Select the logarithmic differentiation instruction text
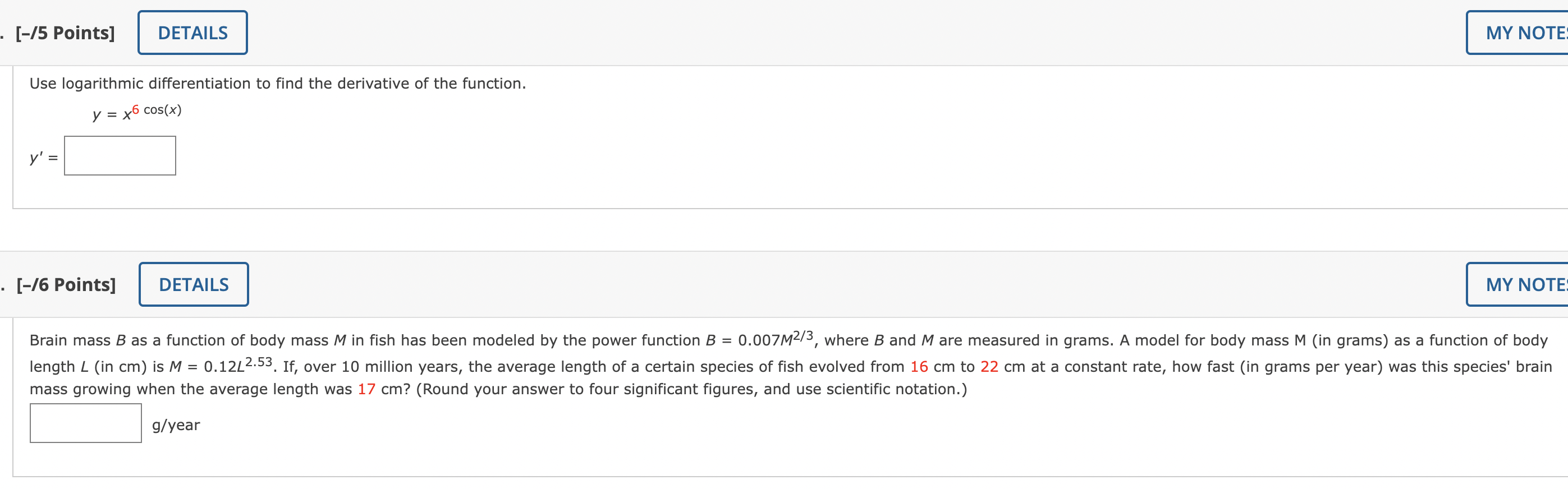1568x489 pixels. pyautogui.click(x=277, y=84)
